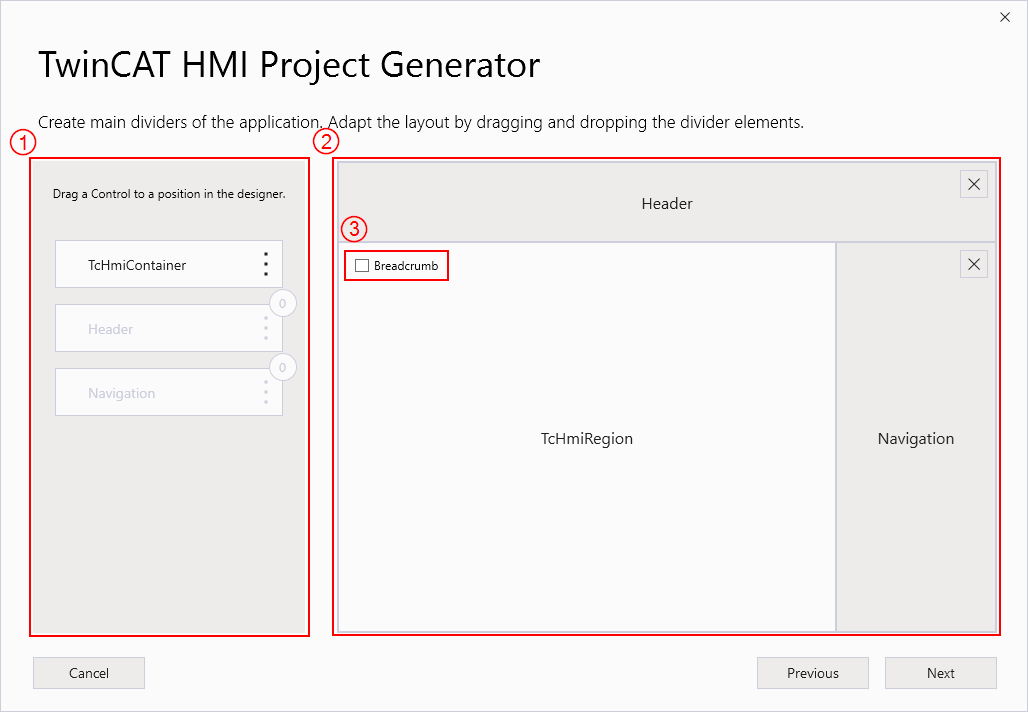
Task: Select the disabled Navigation control item
Action: pos(169,392)
